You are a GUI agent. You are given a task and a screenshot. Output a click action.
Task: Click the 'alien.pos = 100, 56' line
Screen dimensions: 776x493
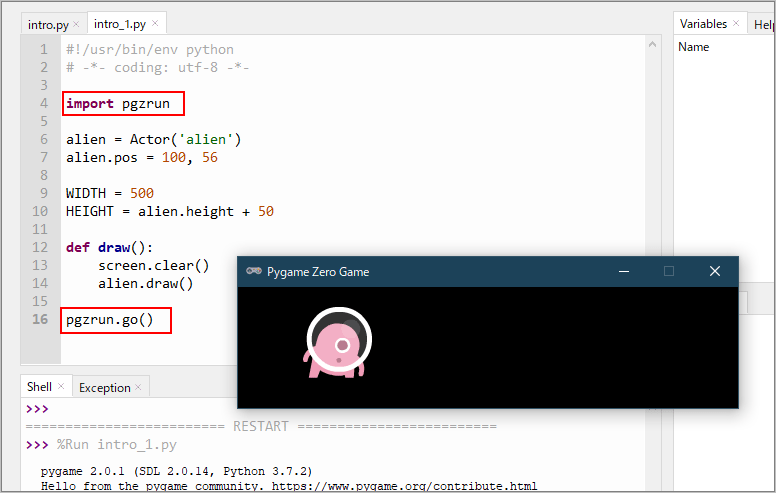[142, 157]
